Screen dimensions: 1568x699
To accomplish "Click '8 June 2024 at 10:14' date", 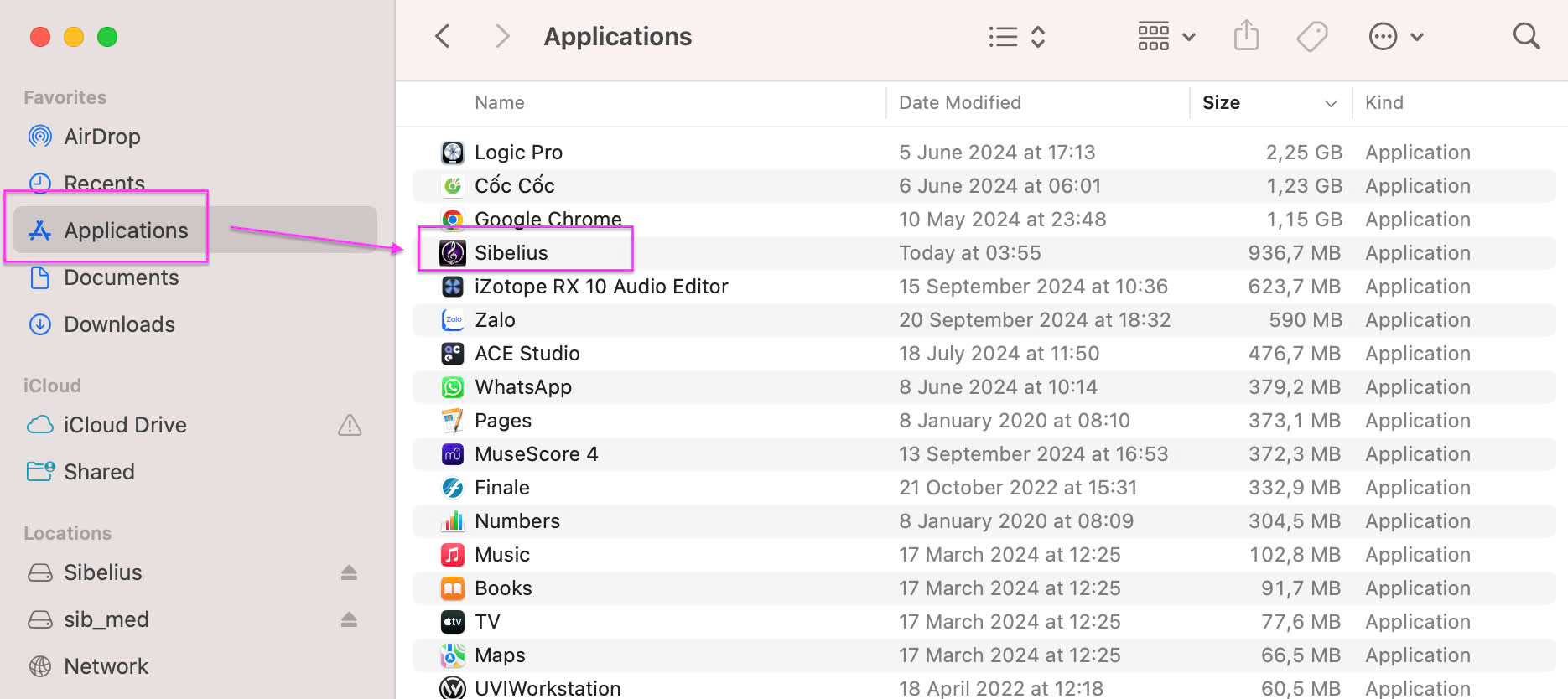I will [998, 387].
